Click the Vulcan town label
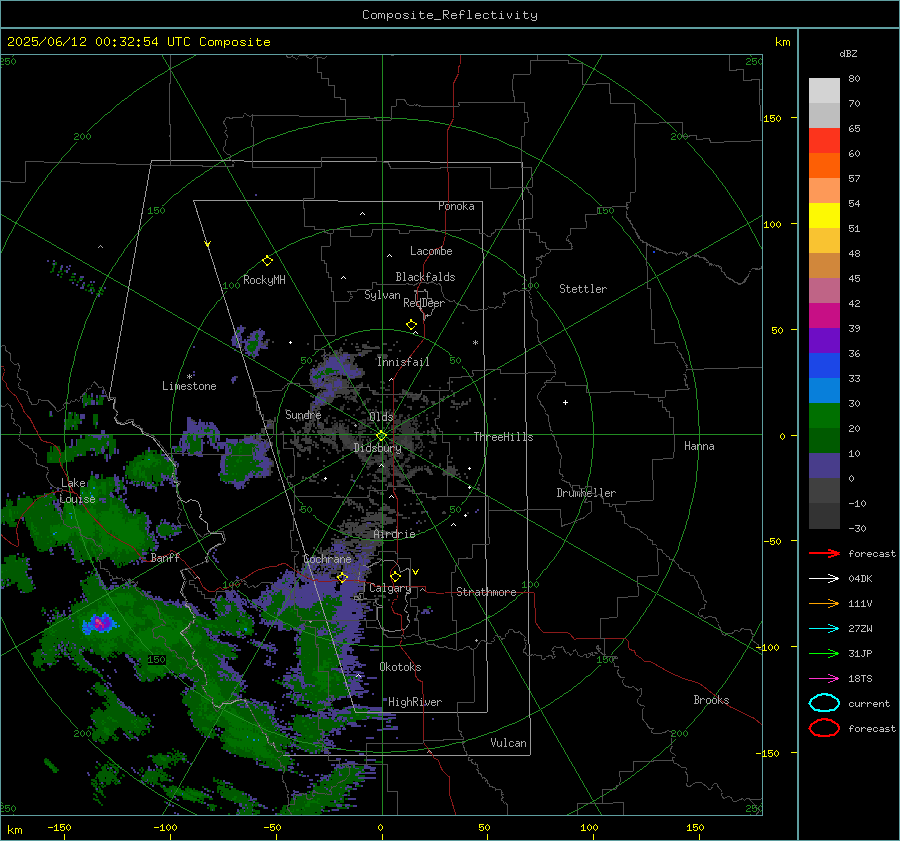This screenshot has width=900, height=841. tap(509, 743)
